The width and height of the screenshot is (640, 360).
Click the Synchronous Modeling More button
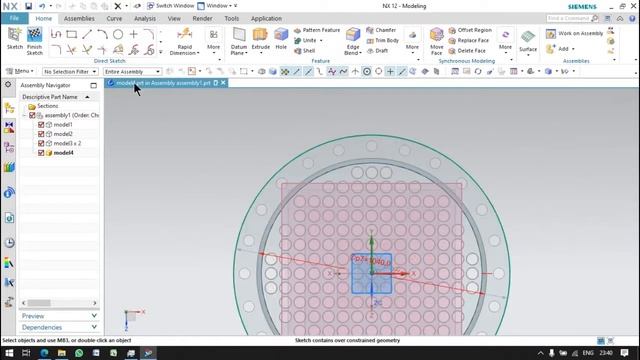tap(505, 40)
